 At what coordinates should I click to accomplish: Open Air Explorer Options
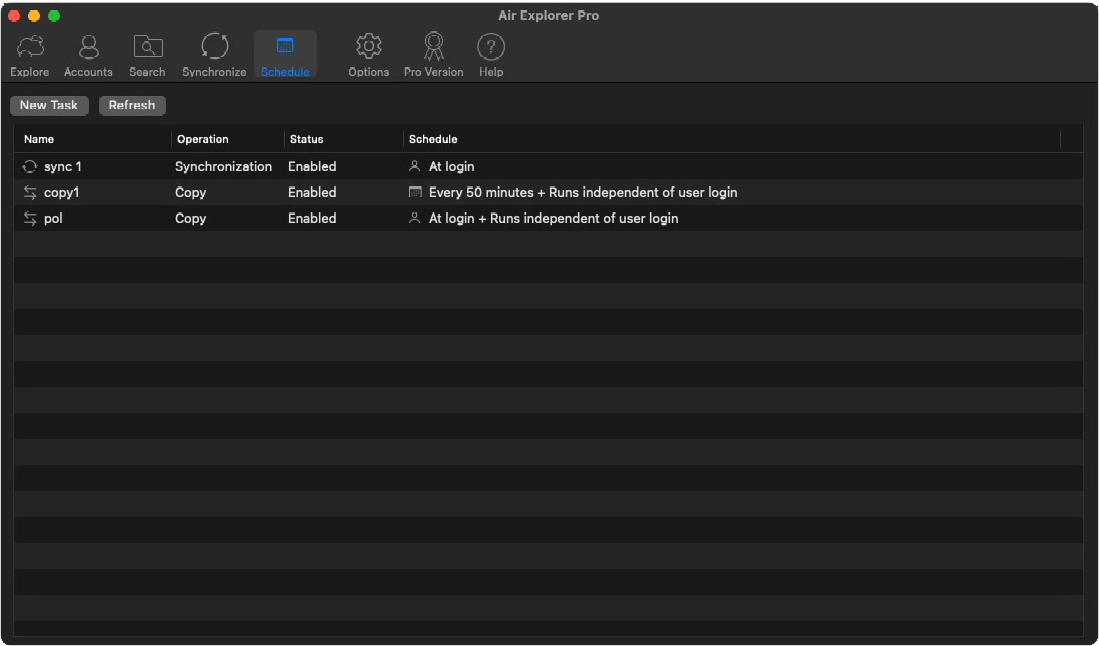point(368,54)
